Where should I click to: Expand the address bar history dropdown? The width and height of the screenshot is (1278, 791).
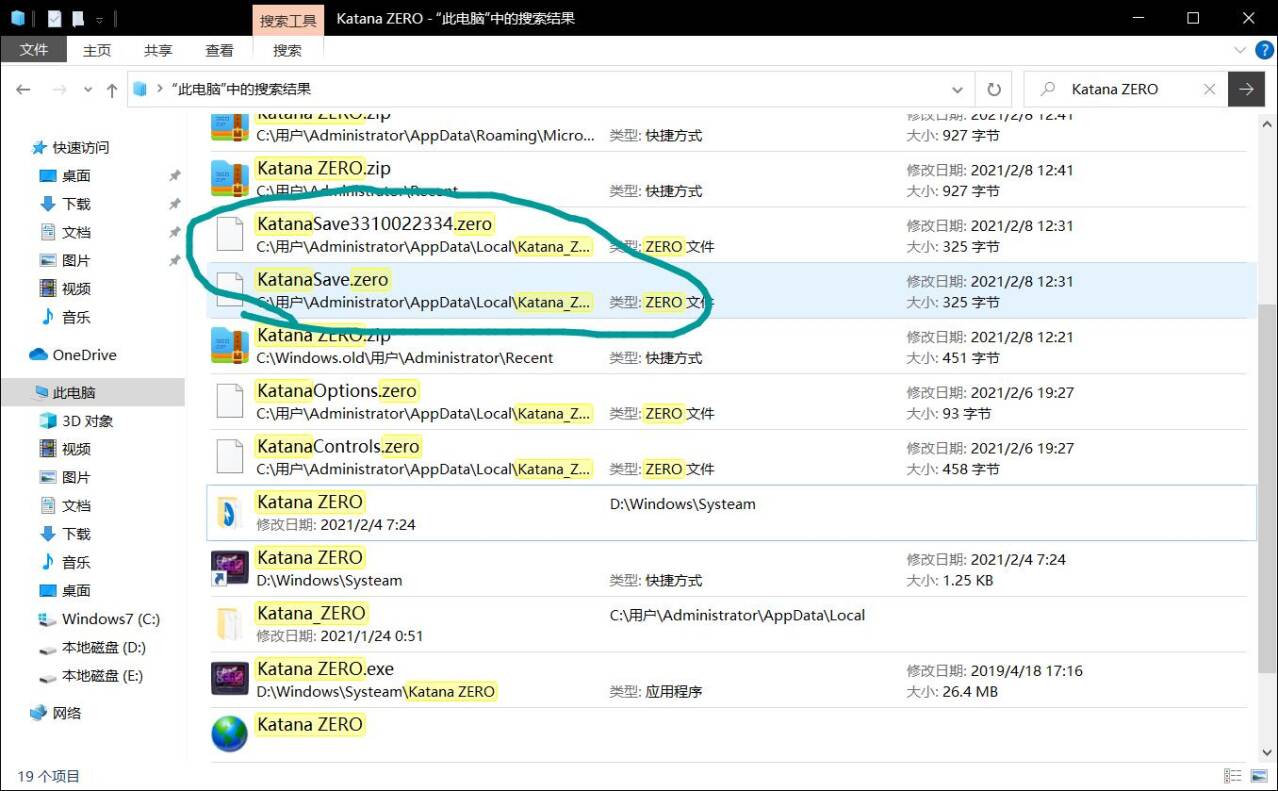[x=957, y=89]
